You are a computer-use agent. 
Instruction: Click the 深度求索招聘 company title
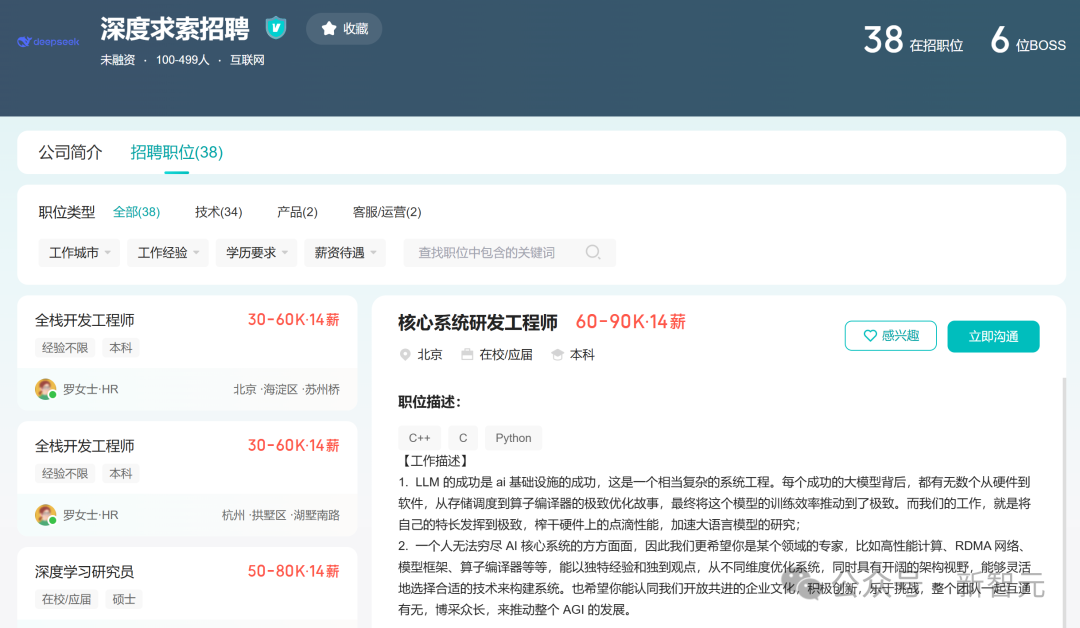[175, 29]
